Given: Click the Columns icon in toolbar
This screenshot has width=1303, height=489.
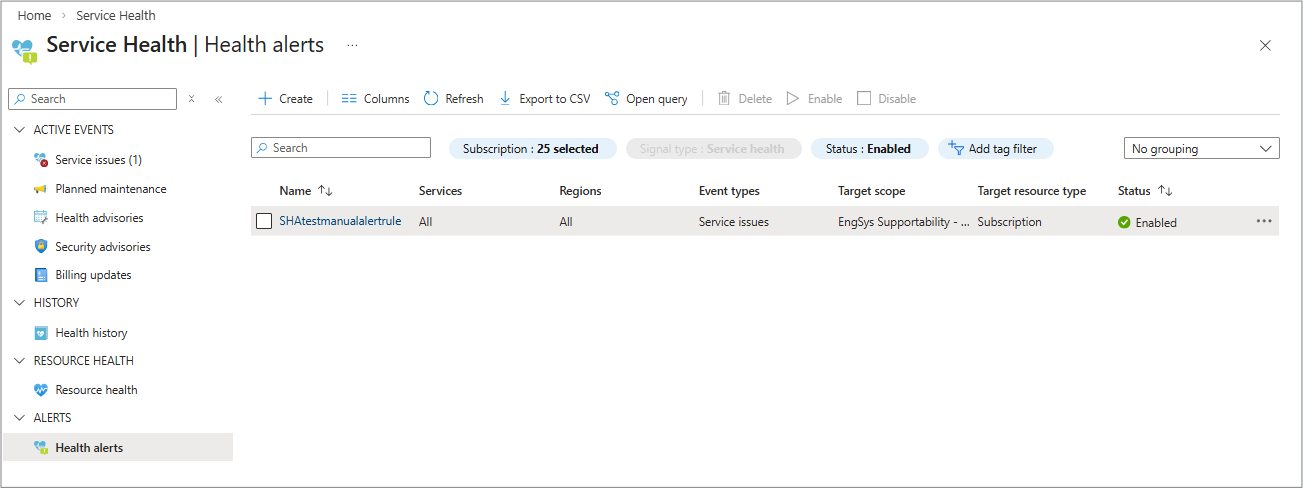Looking at the screenshot, I should 349,98.
